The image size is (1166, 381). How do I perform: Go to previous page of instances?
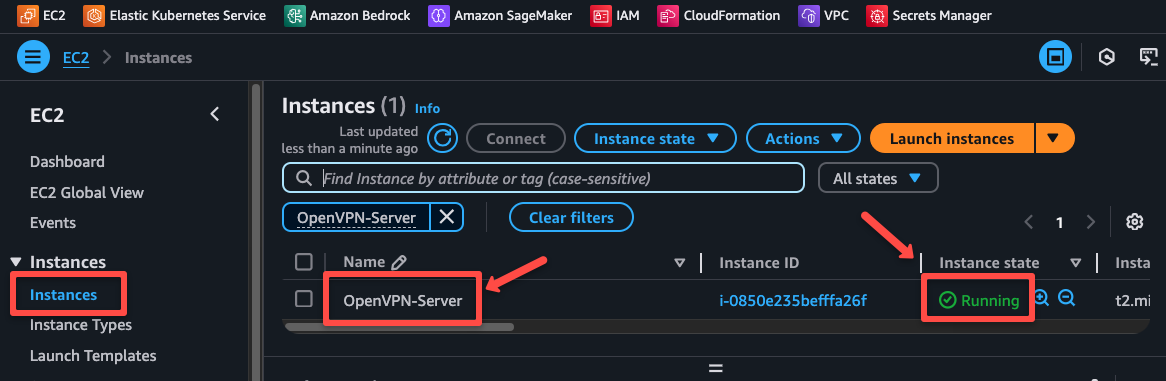point(1029,222)
